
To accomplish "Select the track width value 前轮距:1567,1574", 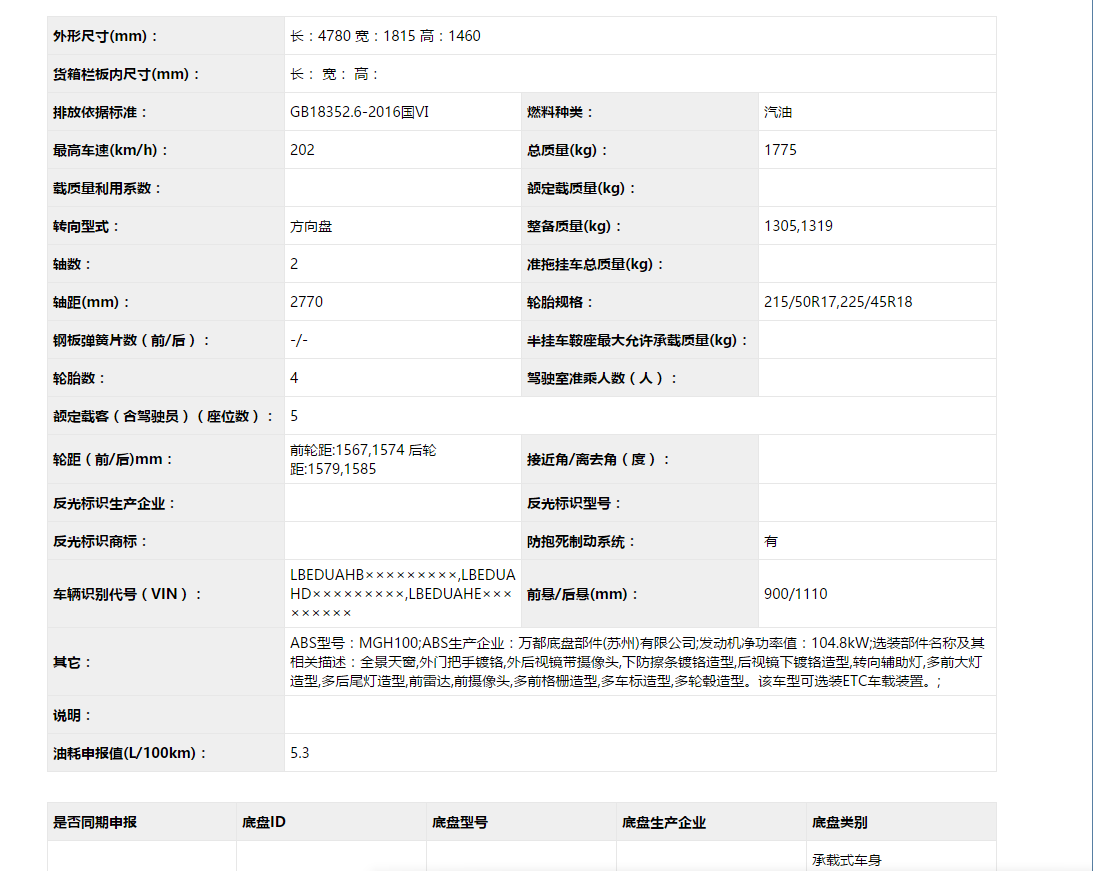I will (347, 450).
